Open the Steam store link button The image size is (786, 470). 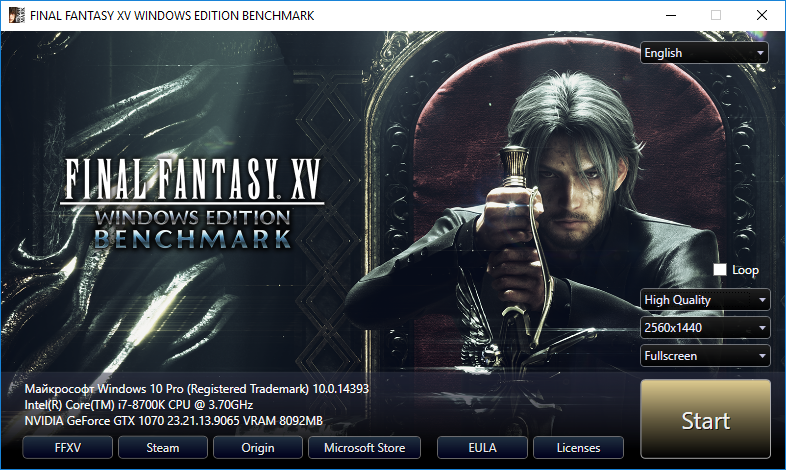click(x=163, y=447)
